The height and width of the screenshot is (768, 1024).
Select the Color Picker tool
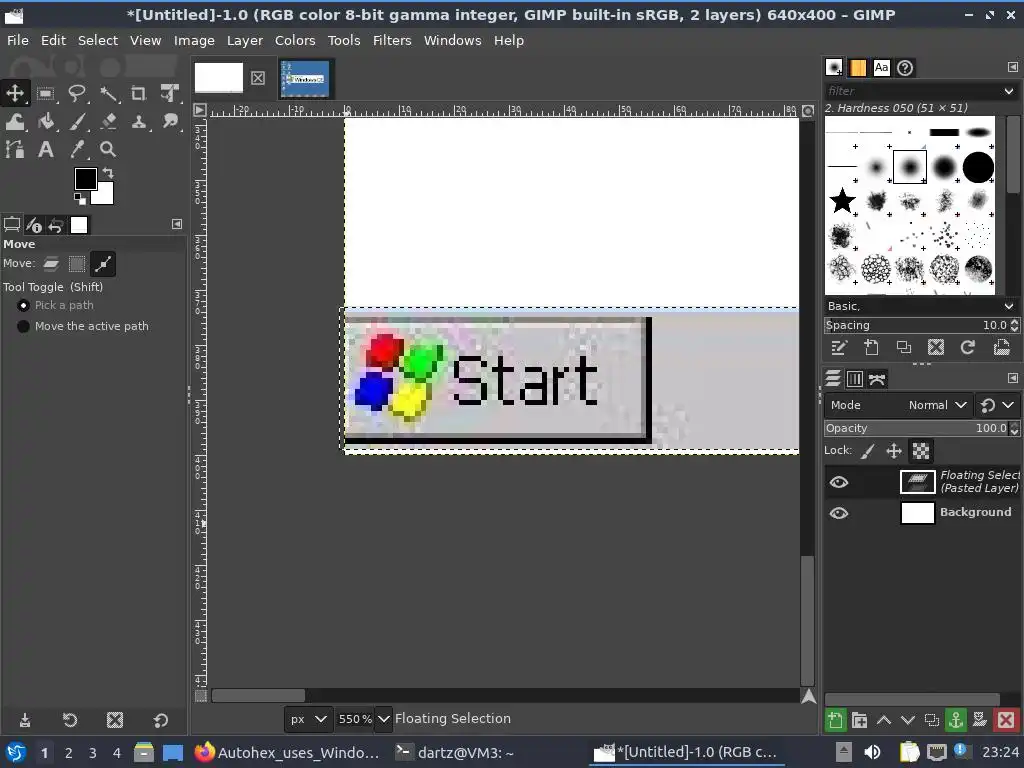[77, 150]
